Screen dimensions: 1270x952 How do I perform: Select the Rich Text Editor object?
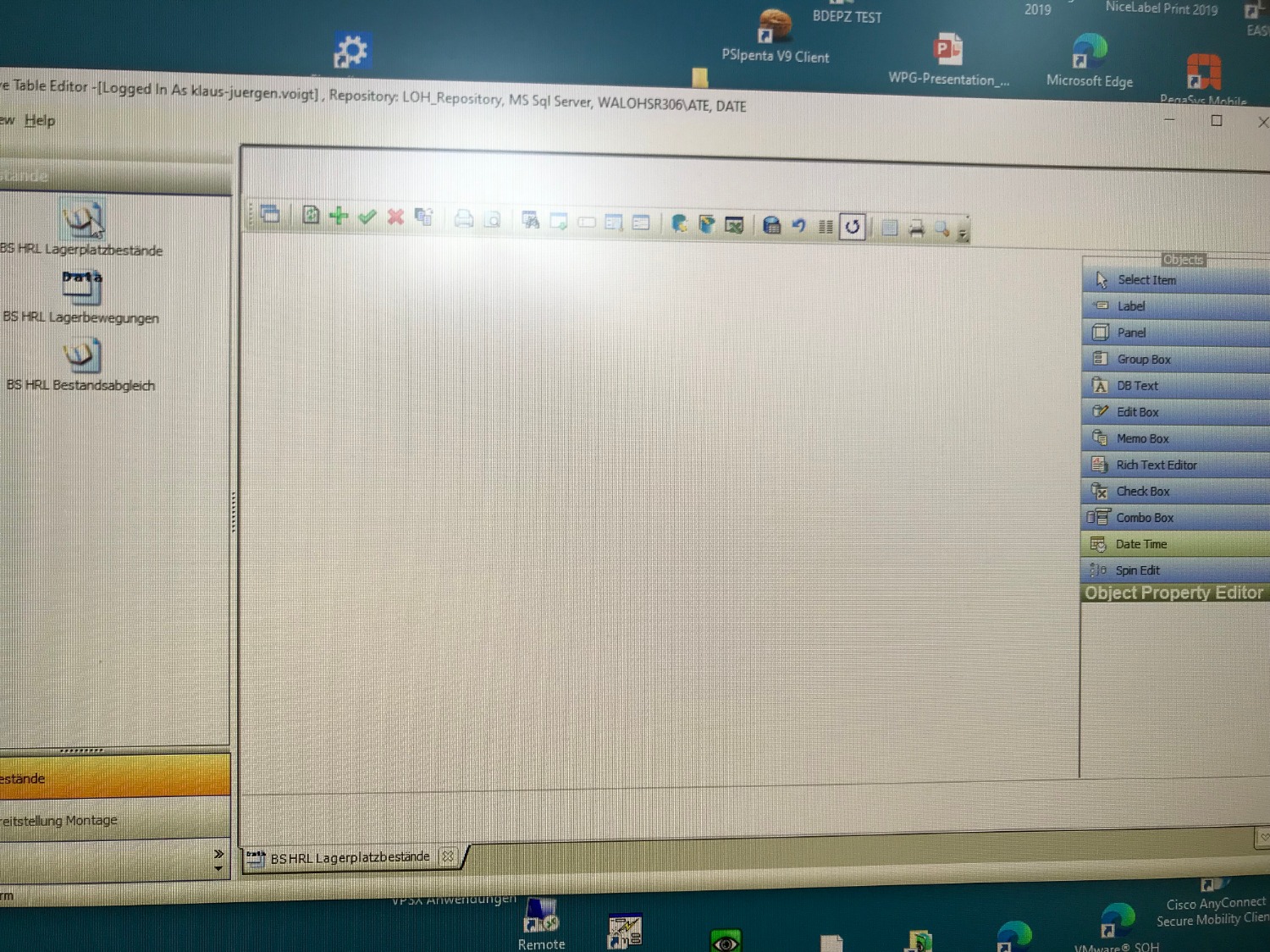pyautogui.click(x=1176, y=465)
